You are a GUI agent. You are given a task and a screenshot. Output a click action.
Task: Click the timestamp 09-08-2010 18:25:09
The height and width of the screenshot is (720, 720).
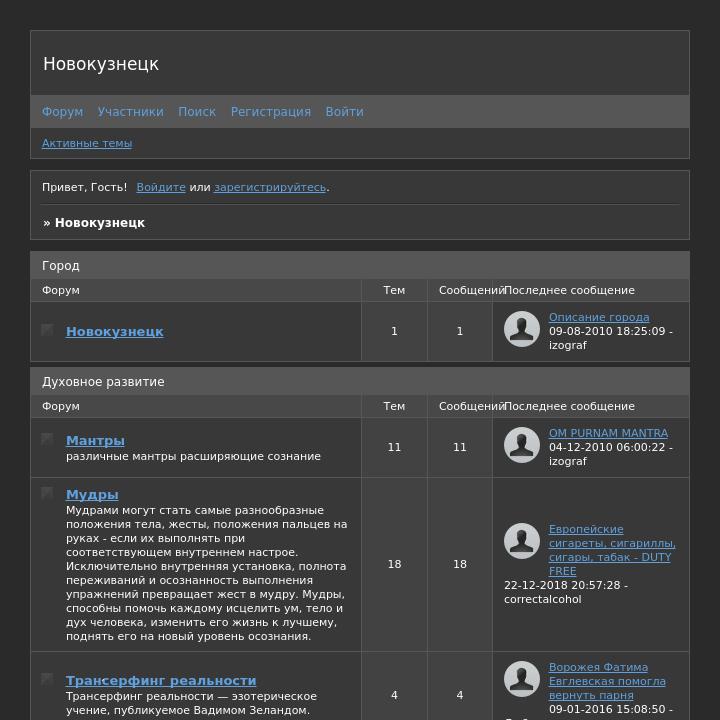(x=607, y=331)
